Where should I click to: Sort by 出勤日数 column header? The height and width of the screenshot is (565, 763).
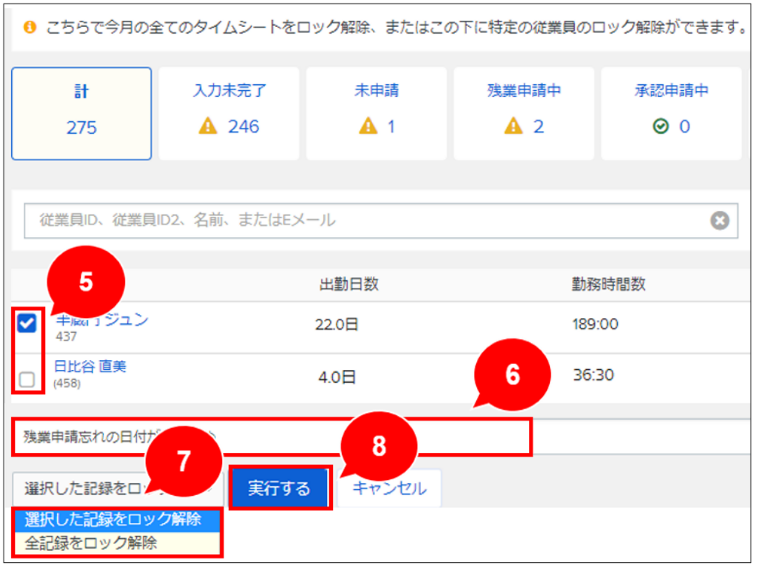348,284
